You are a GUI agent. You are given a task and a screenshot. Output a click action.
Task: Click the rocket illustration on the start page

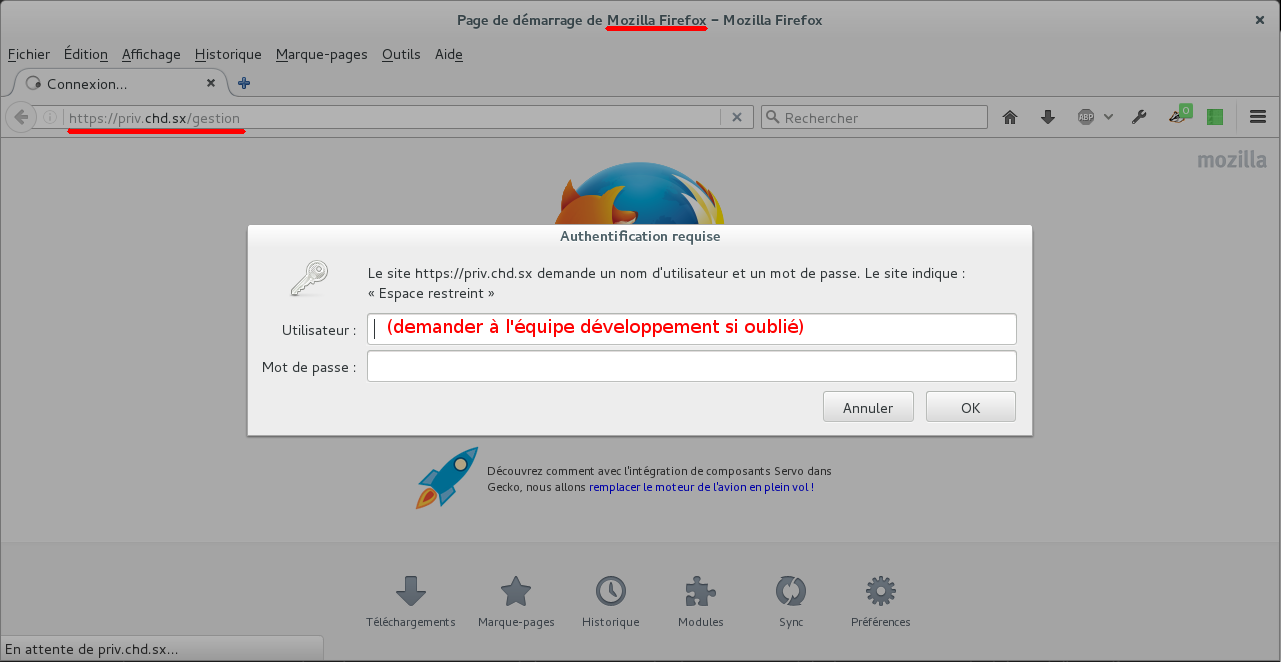446,477
